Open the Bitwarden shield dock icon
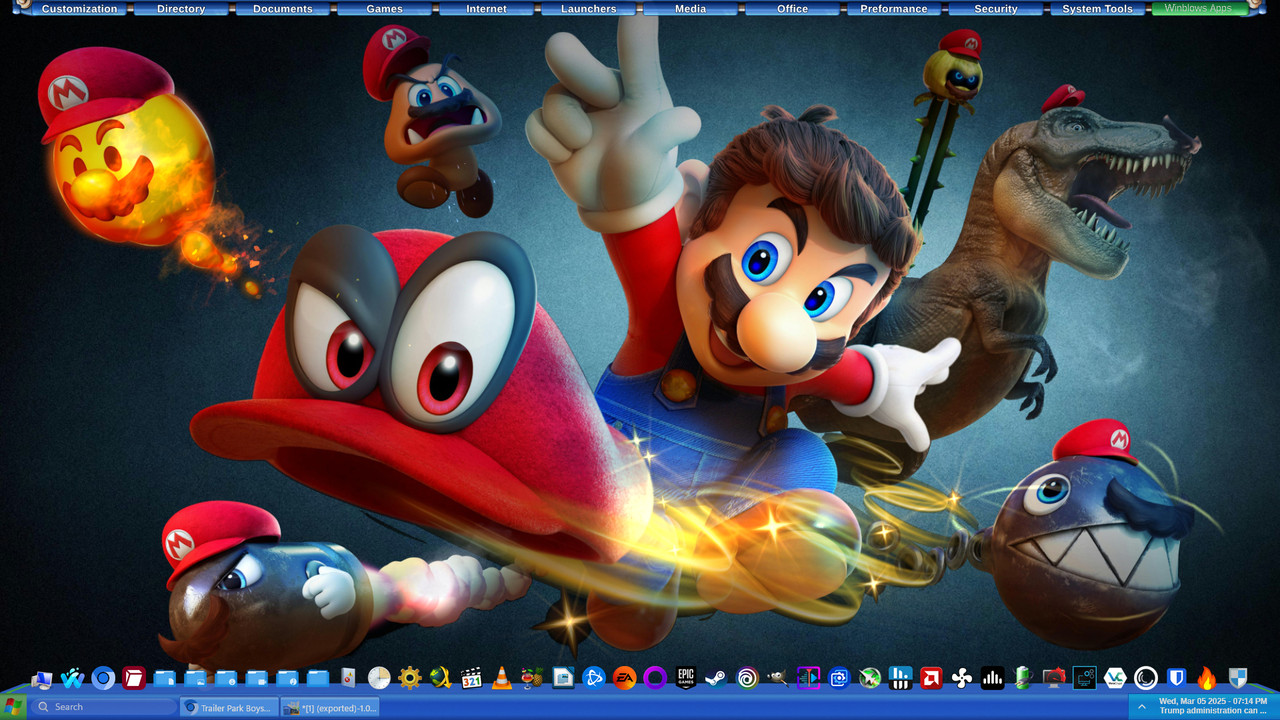The width and height of the screenshot is (1280, 720). click(x=1177, y=679)
